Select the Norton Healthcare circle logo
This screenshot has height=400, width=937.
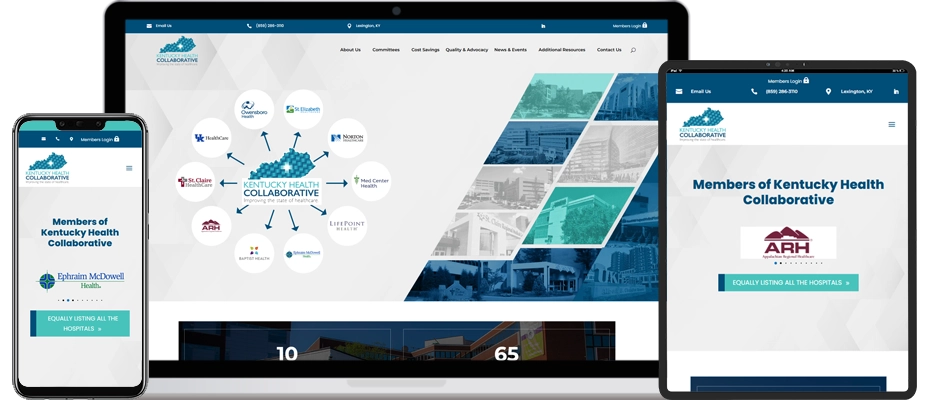point(347,138)
